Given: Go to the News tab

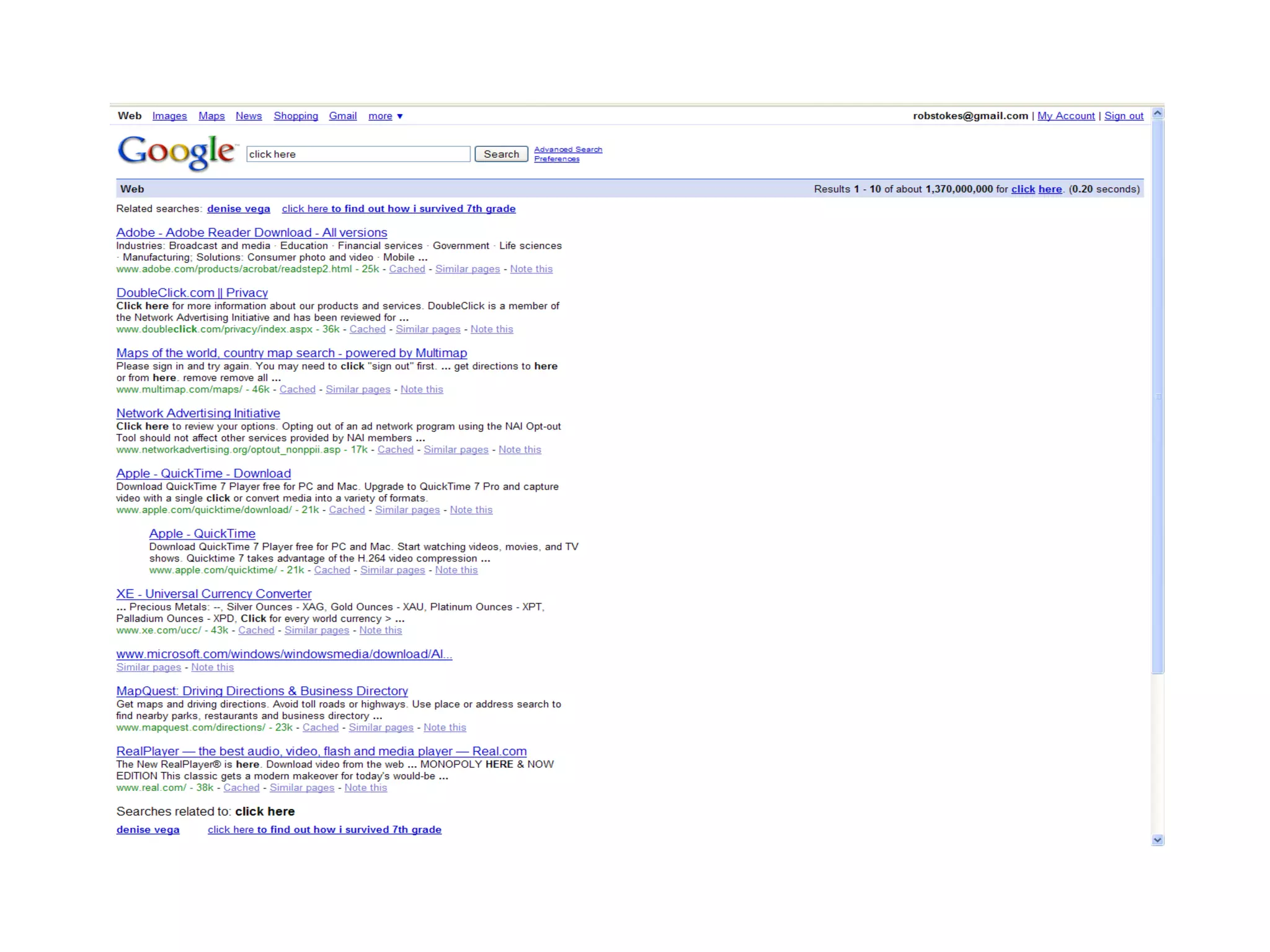Looking at the screenshot, I should pos(249,116).
